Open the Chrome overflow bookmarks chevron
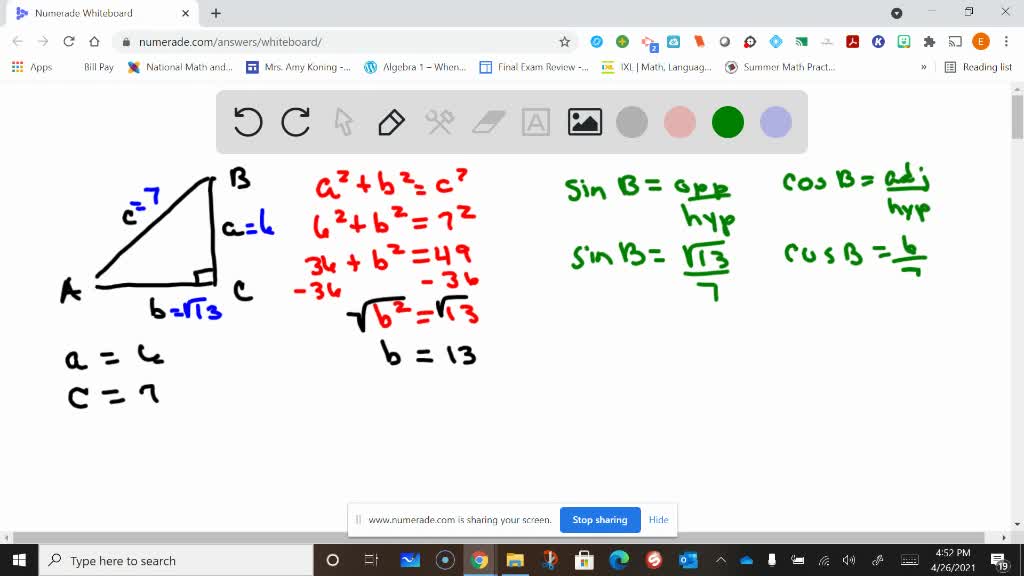This screenshot has width=1024, height=576. 923,67
